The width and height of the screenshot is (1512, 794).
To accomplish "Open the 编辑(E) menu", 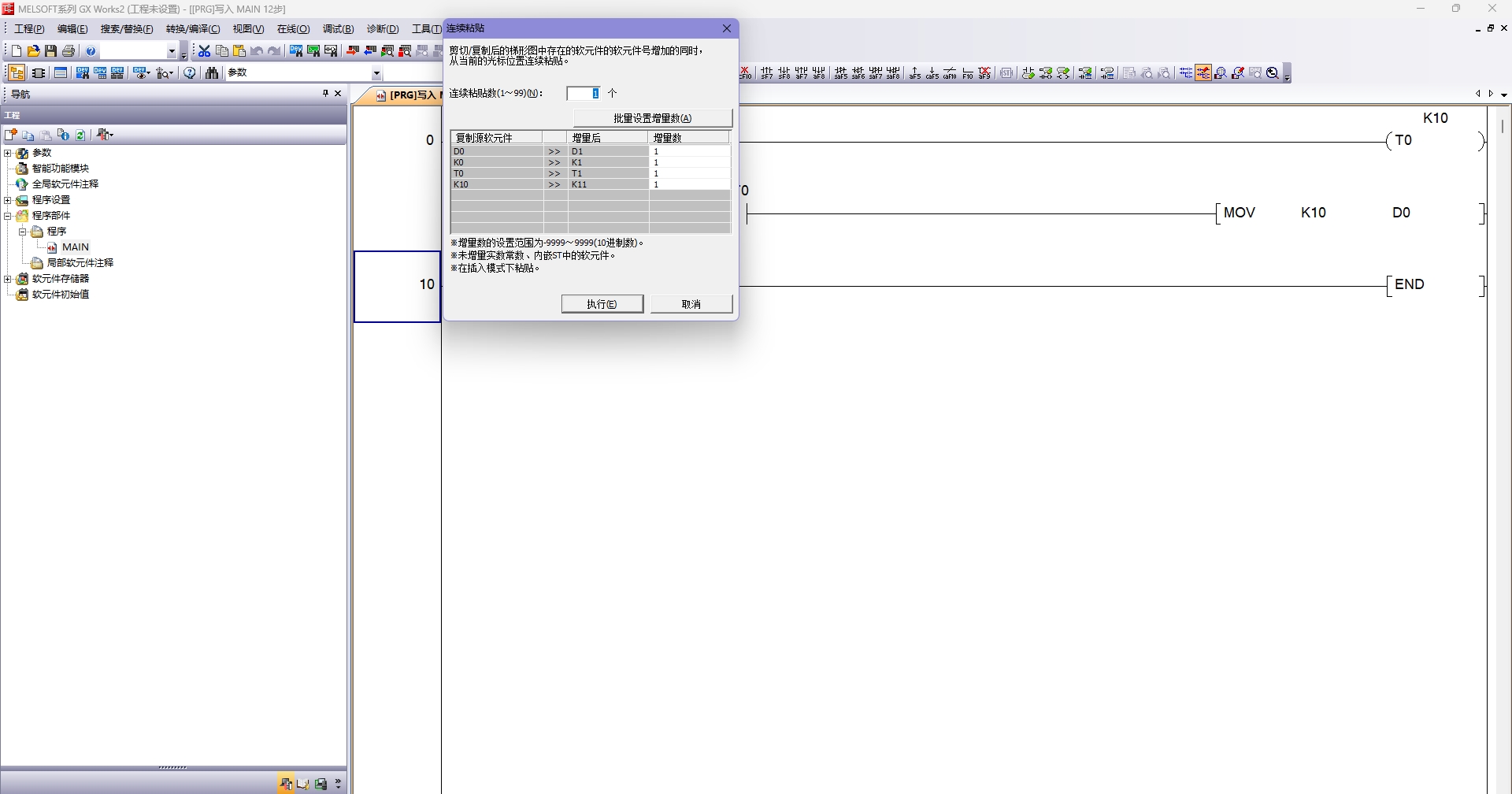I will [x=72, y=29].
